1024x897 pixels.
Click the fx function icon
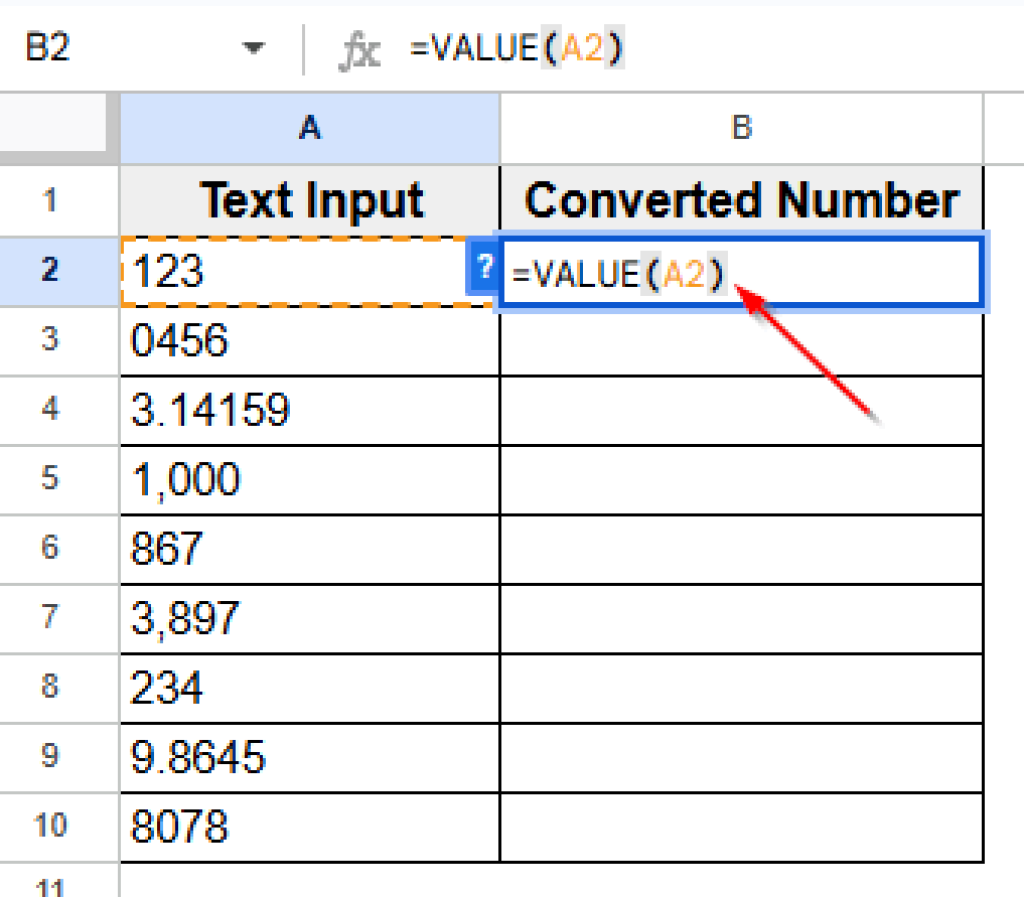point(362,47)
